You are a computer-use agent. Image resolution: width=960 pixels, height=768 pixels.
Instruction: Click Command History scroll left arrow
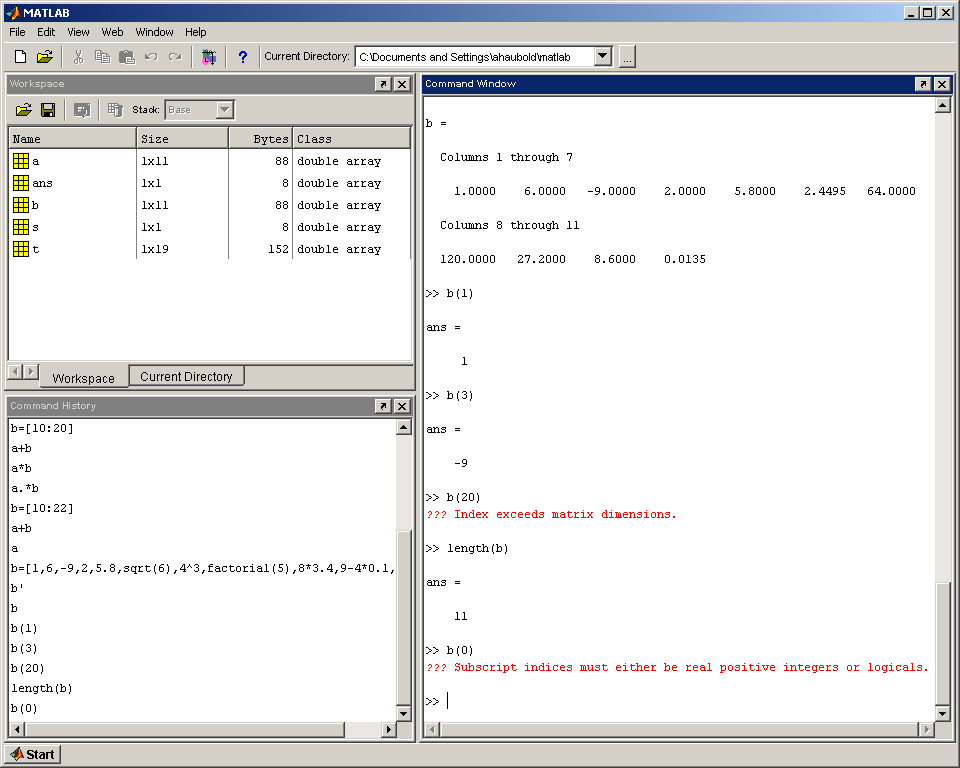[x=17, y=729]
